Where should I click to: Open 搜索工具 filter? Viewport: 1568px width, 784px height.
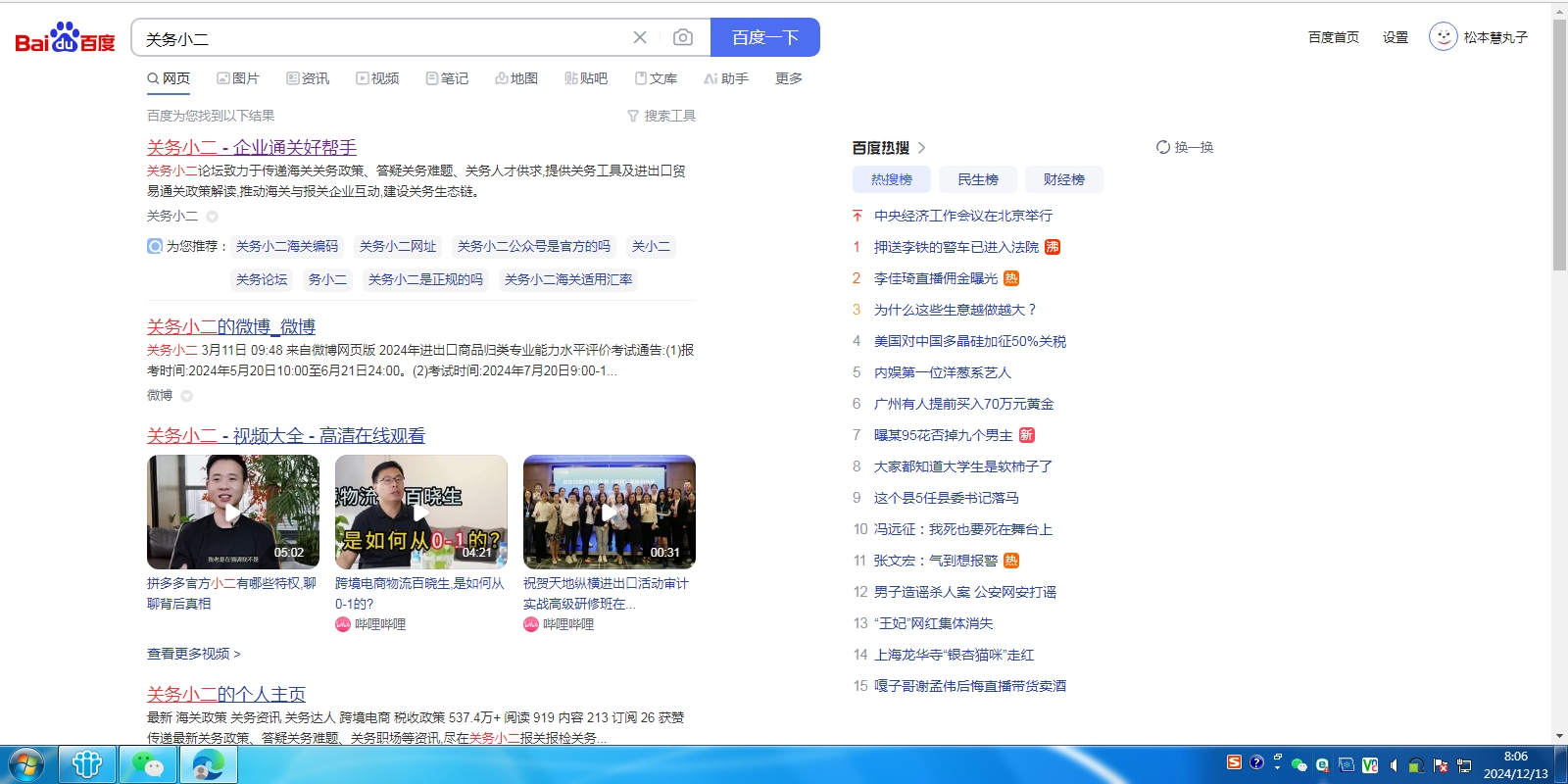[x=661, y=116]
